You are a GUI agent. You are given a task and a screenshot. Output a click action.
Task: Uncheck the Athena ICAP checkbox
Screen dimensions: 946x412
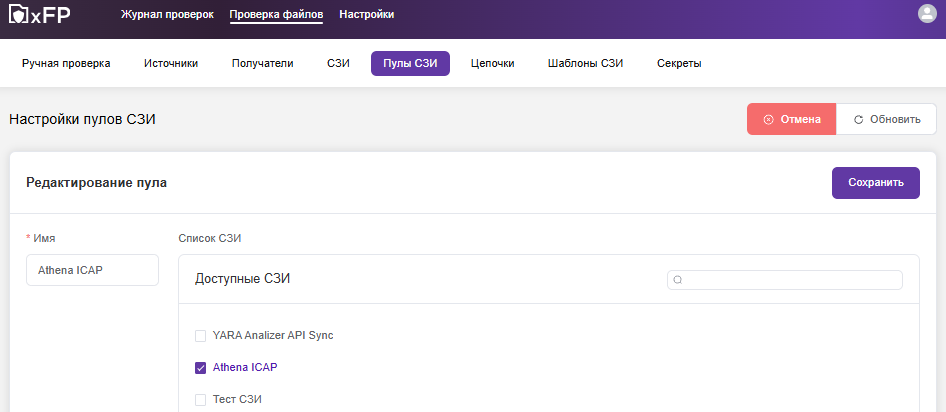click(x=200, y=368)
